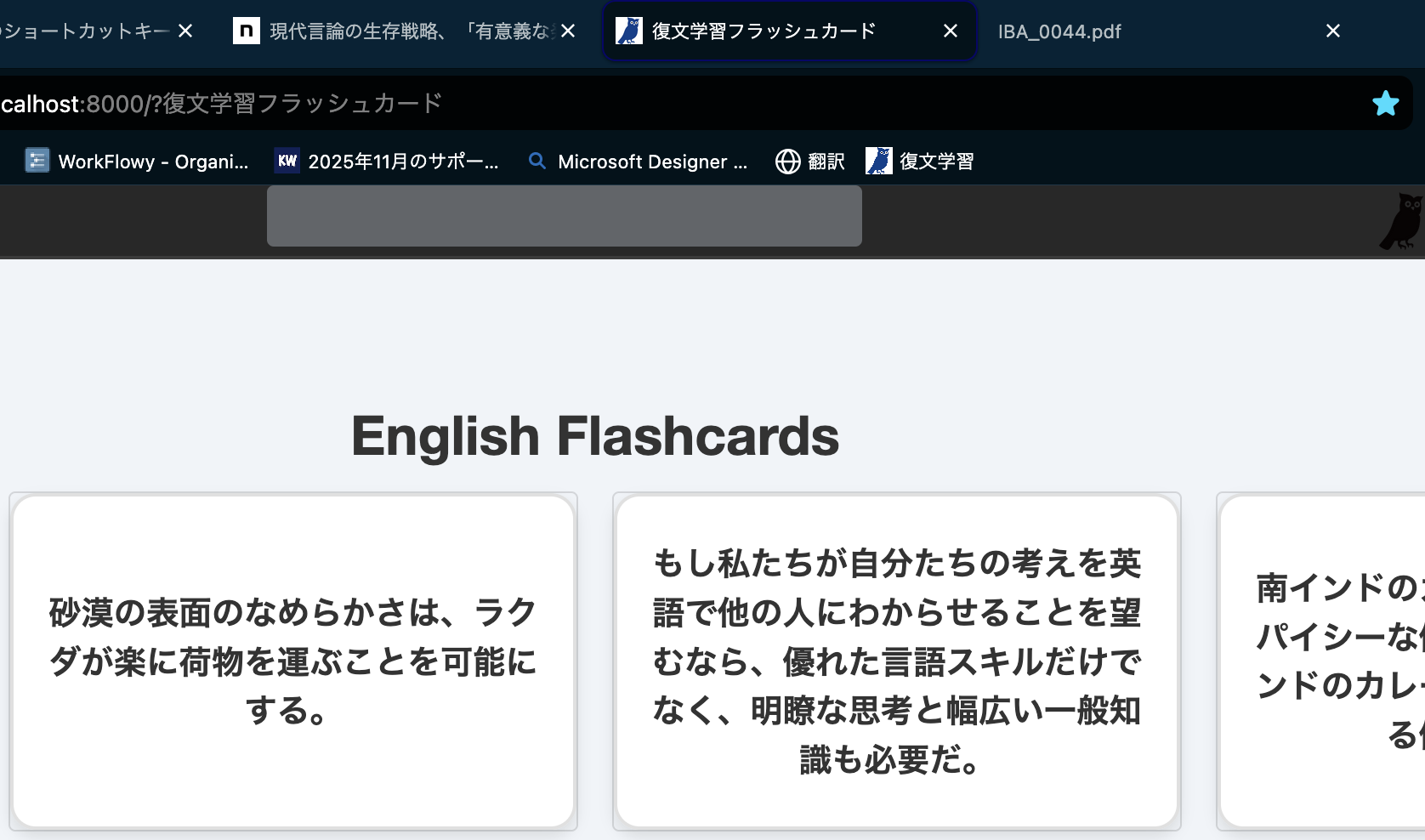This screenshot has width=1425, height=840.
Task: Click the owl favicon on the active flashcard tab
Action: 628,31
